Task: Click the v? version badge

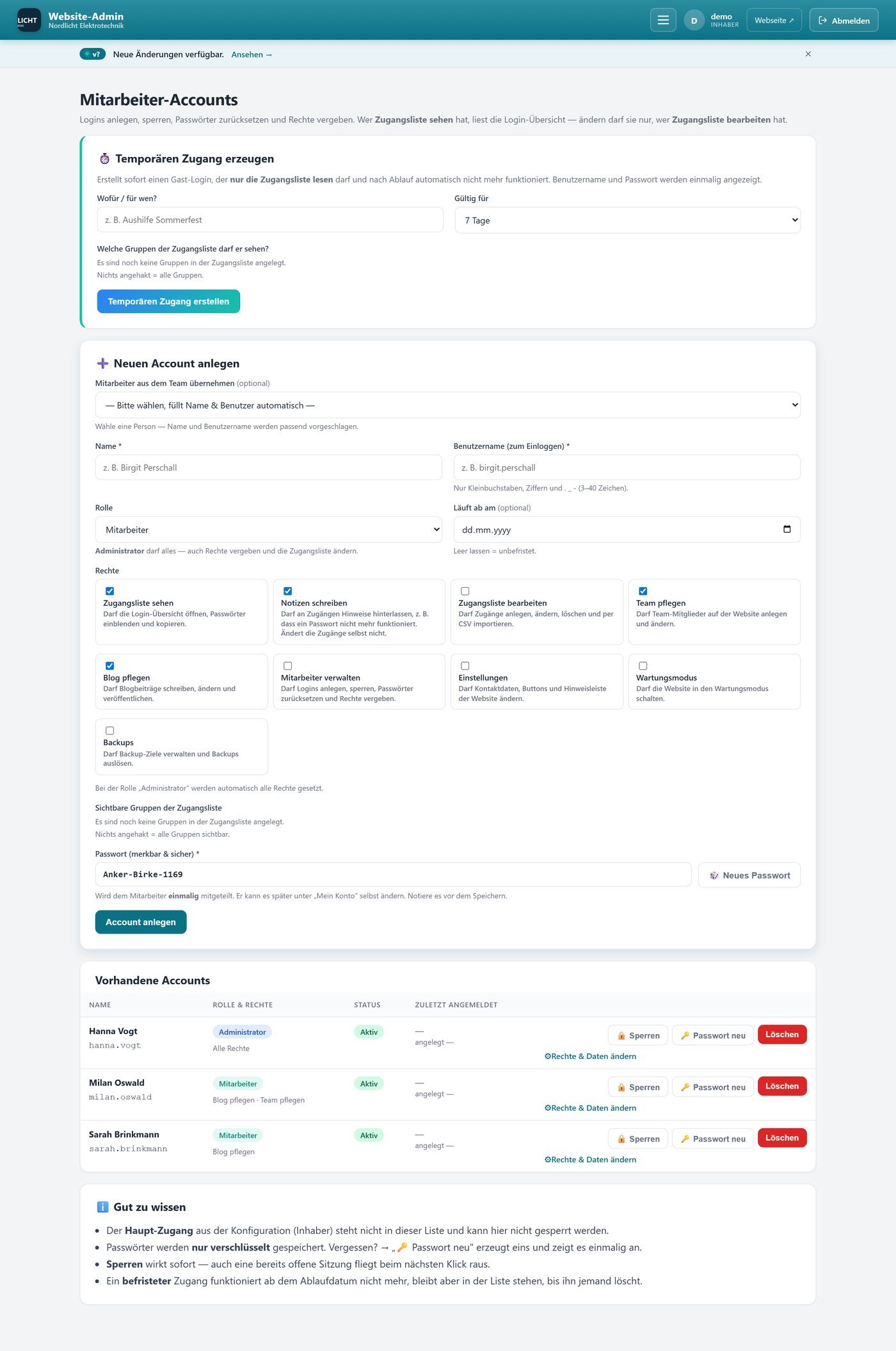Action: (x=93, y=54)
